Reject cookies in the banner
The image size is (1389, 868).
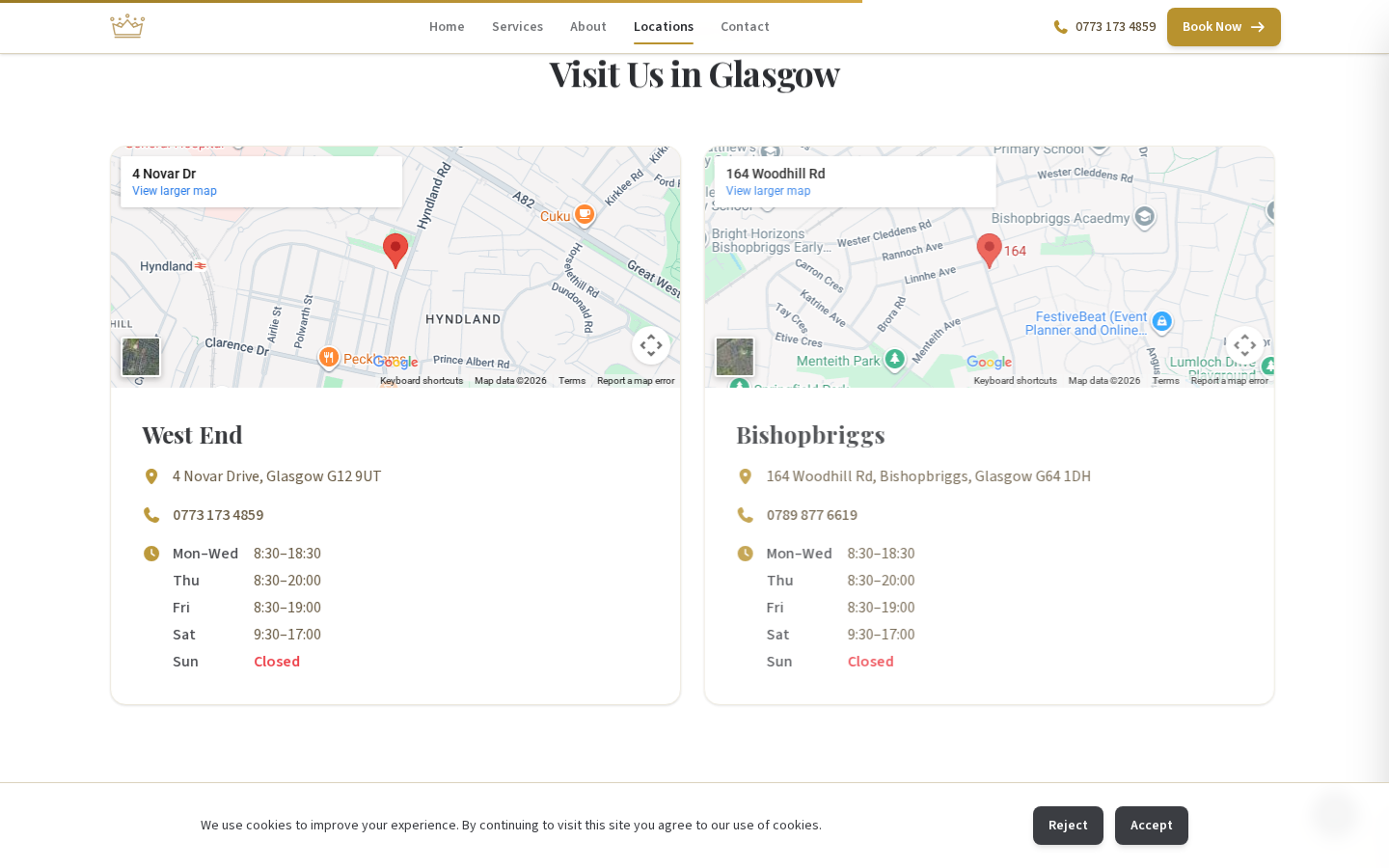click(x=1068, y=826)
